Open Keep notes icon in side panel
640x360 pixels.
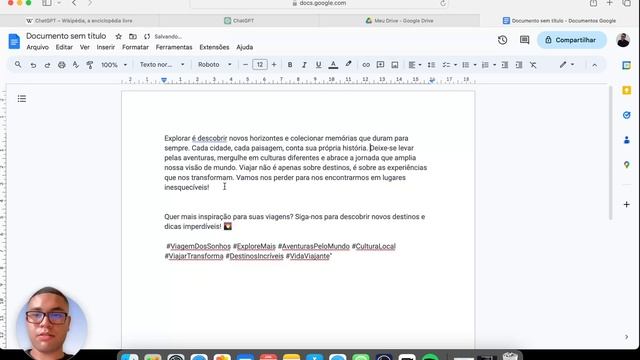click(627, 90)
